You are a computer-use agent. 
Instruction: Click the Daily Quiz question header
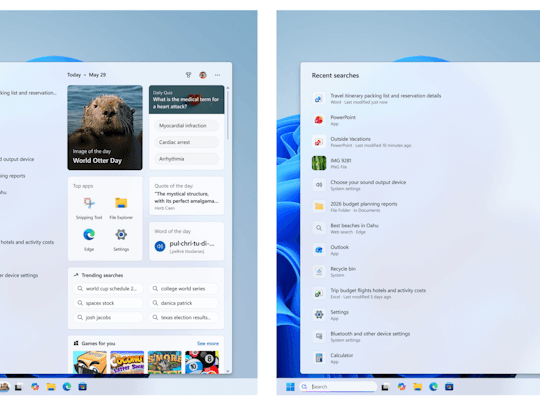click(x=186, y=100)
